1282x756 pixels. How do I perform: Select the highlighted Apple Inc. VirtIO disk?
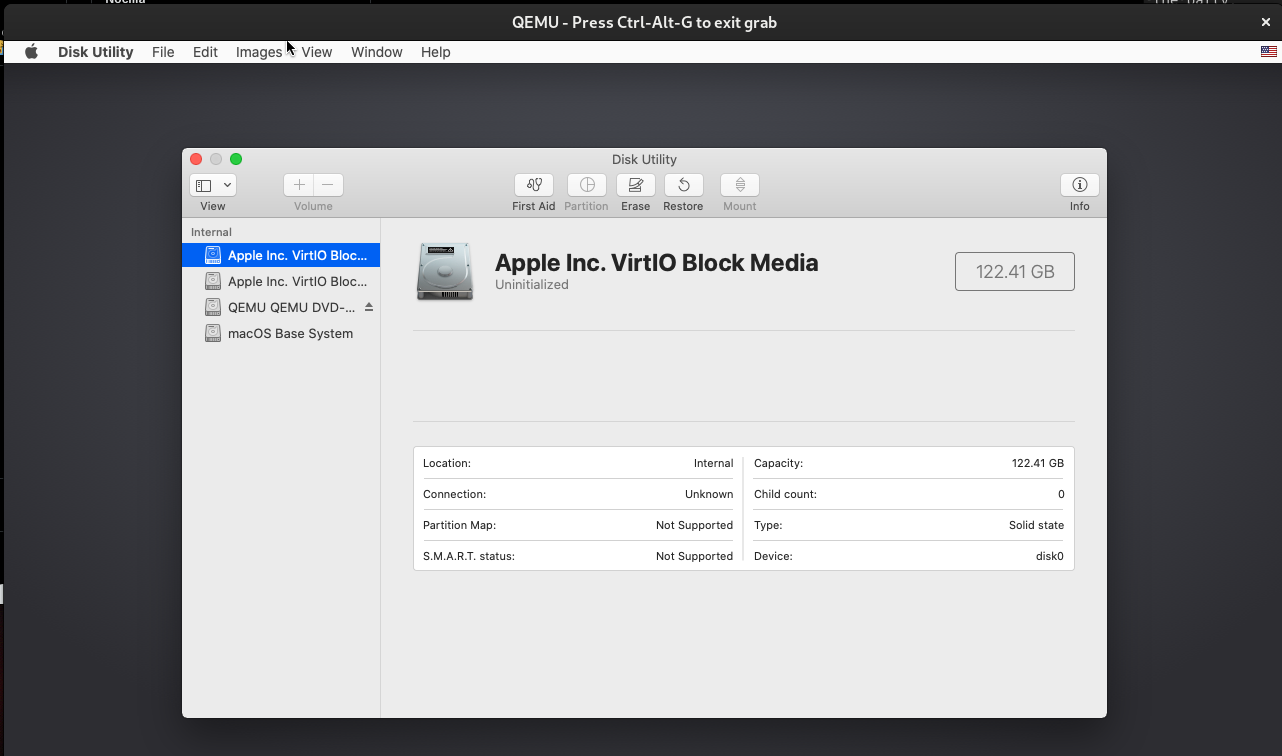(x=281, y=255)
